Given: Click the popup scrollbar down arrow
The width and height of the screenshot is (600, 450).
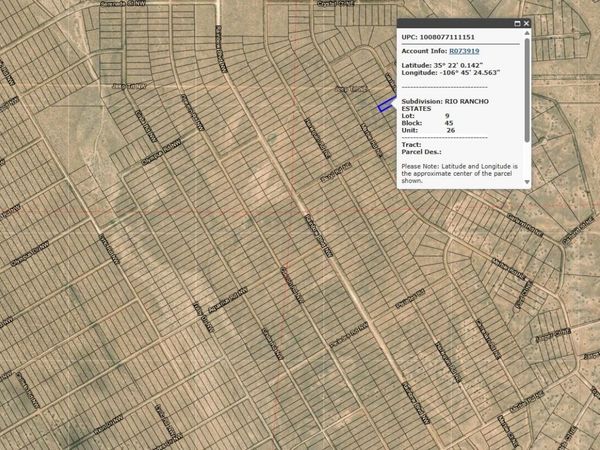Looking at the screenshot, I should pyautogui.click(x=527, y=182).
